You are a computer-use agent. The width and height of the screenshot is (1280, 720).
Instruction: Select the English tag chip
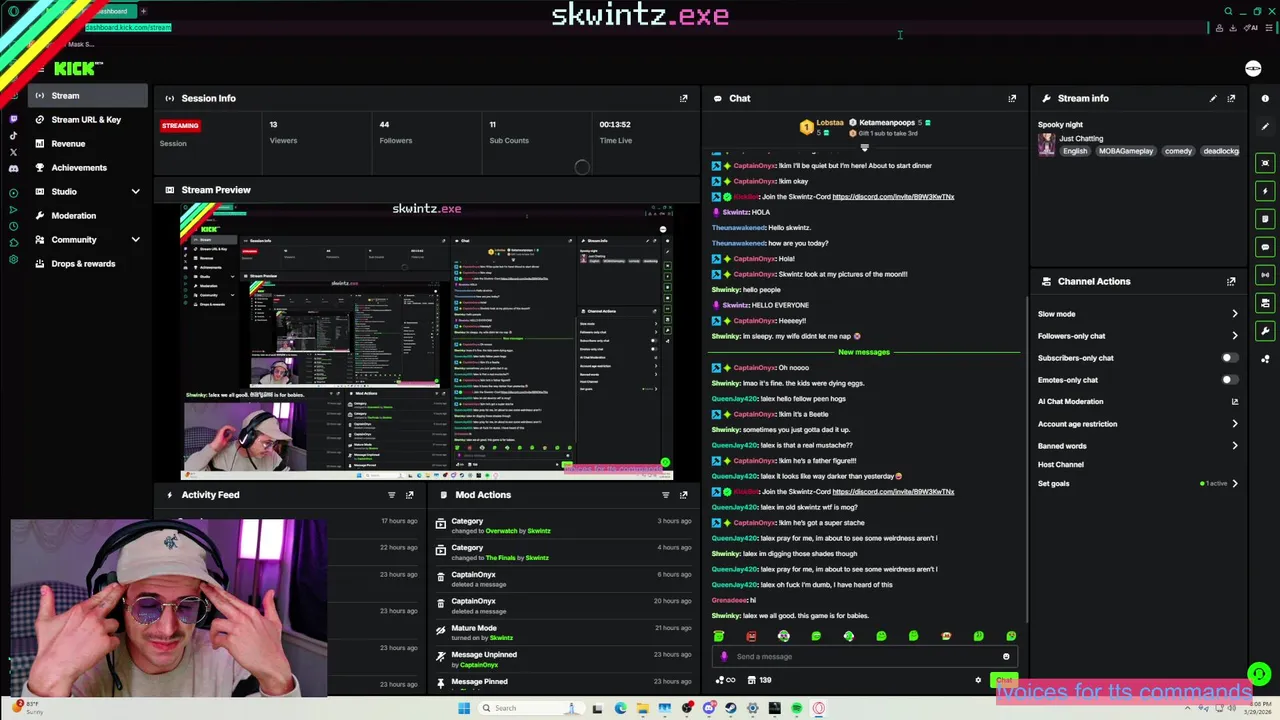tap(1075, 151)
